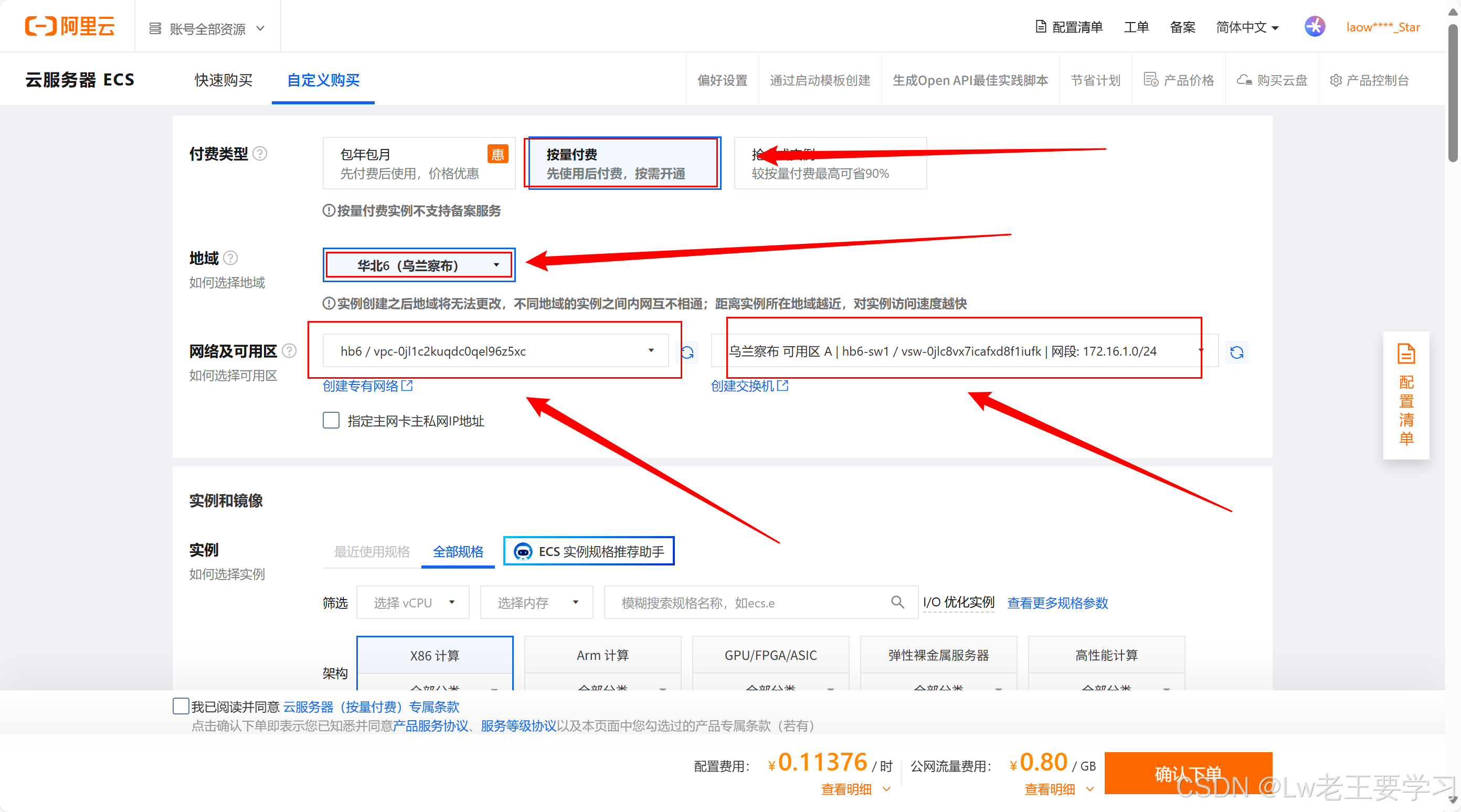The image size is (1461, 812).
Task: Open the ECS 实例规格推荐助手
Action: (x=589, y=551)
